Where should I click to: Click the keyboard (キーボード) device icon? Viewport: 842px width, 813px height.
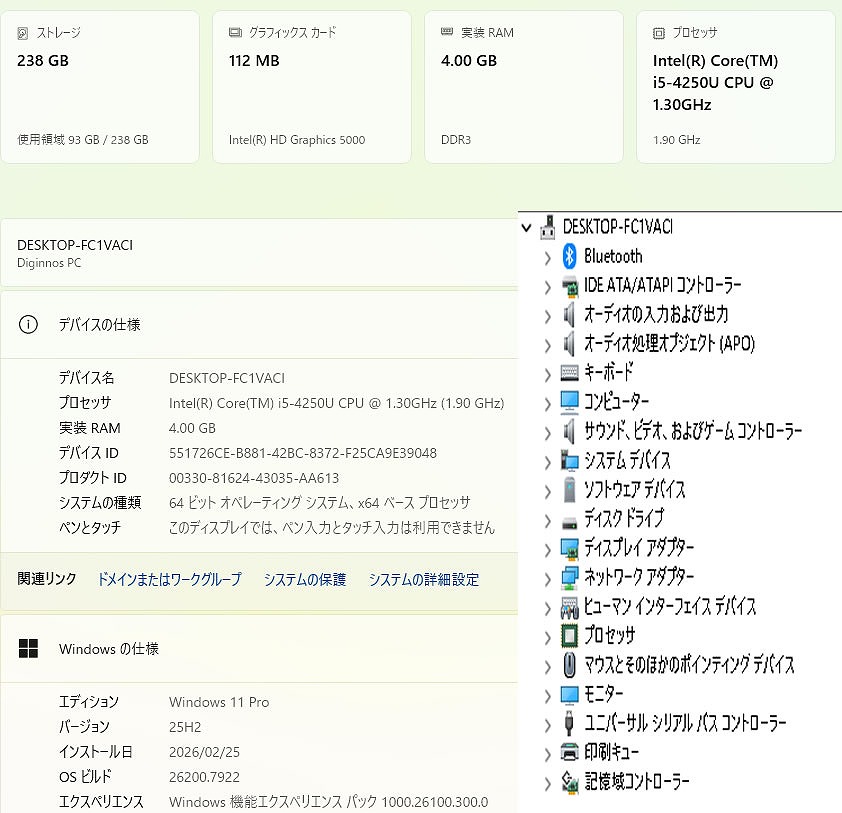(x=569, y=373)
